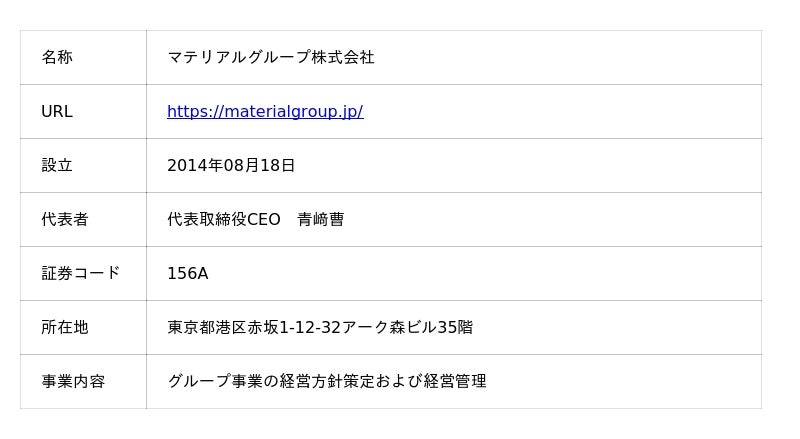Select the 所在地 label cell

coord(65,328)
